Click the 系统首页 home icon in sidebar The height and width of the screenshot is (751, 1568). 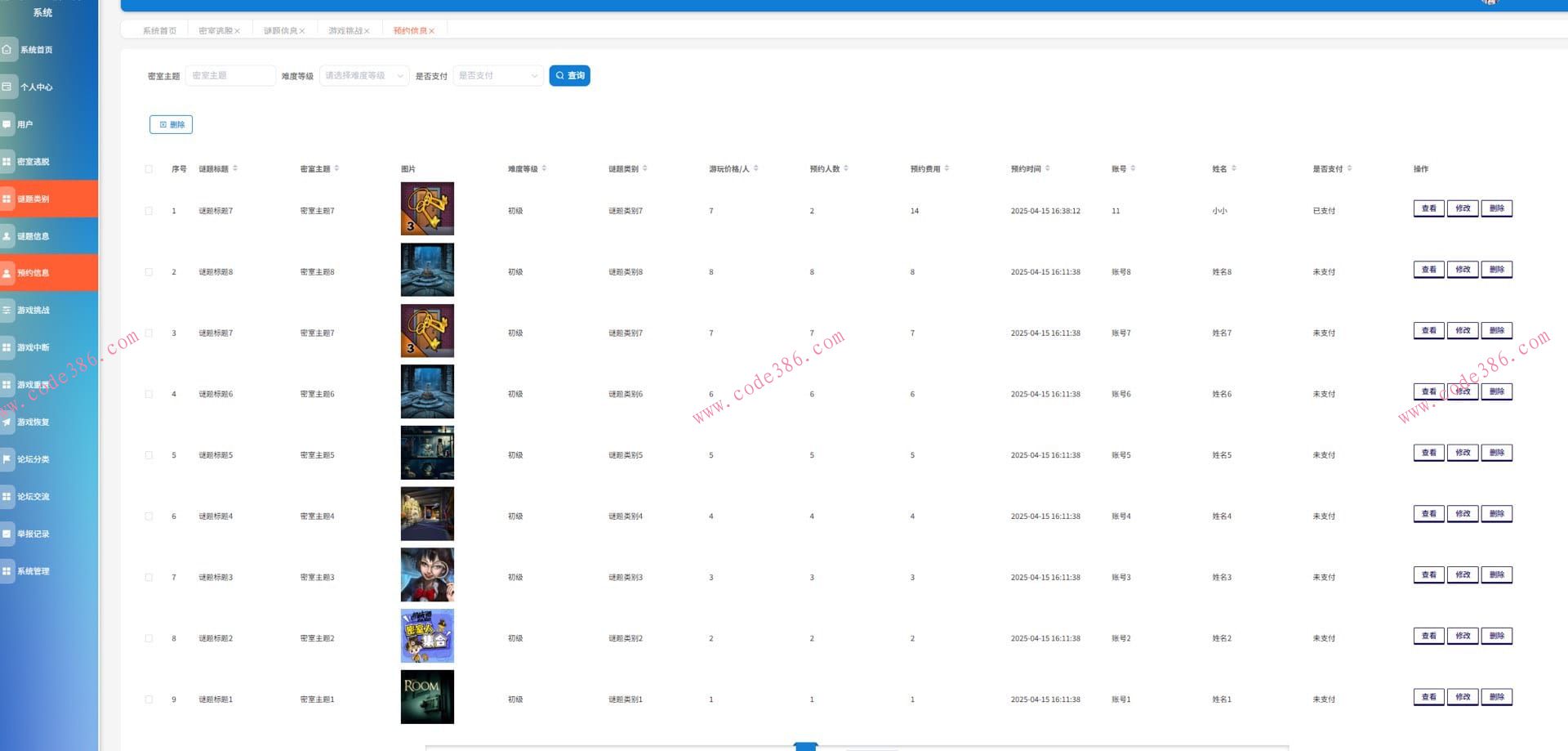7,50
